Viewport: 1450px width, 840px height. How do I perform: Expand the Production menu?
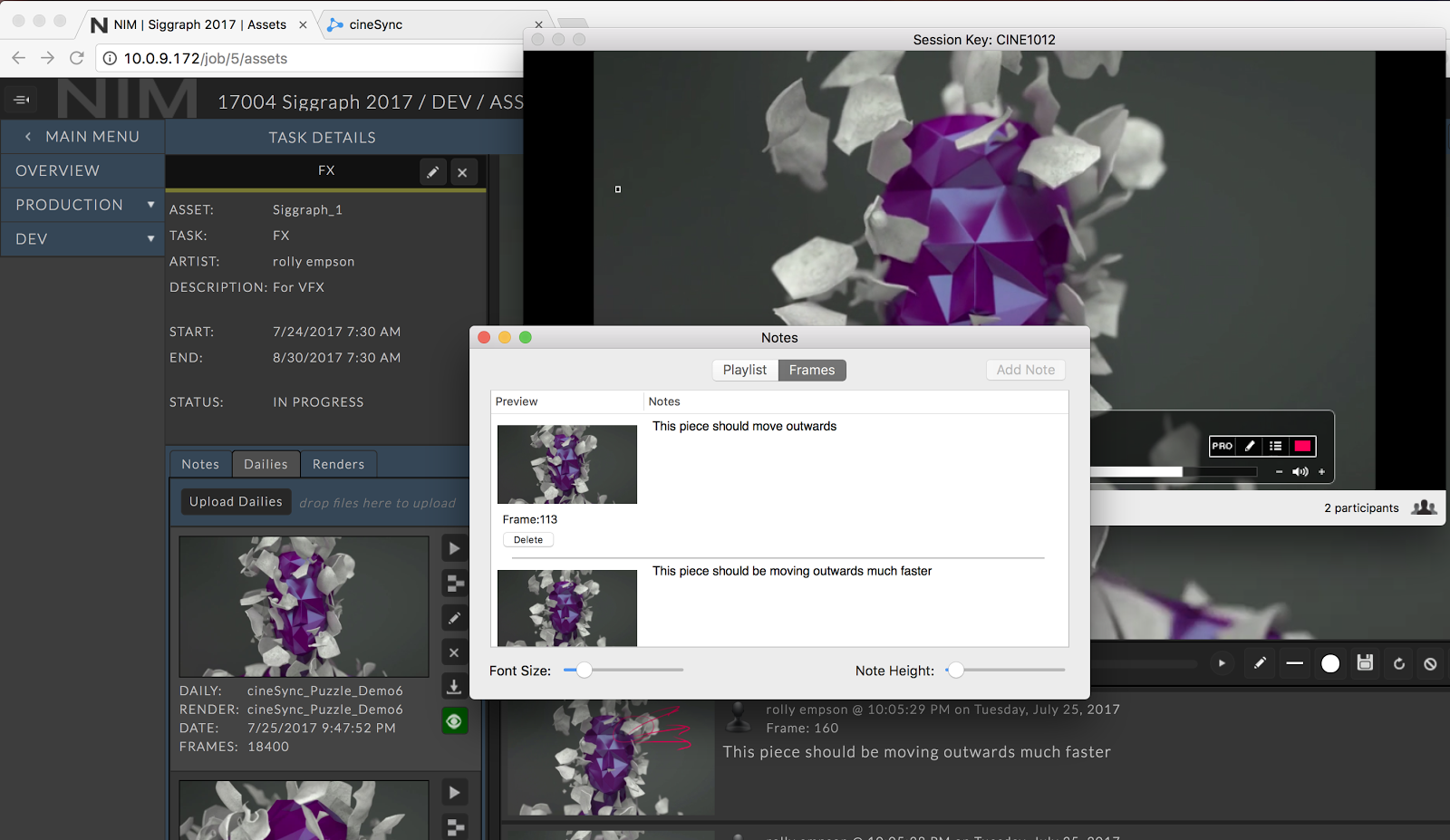(x=82, y=205)
